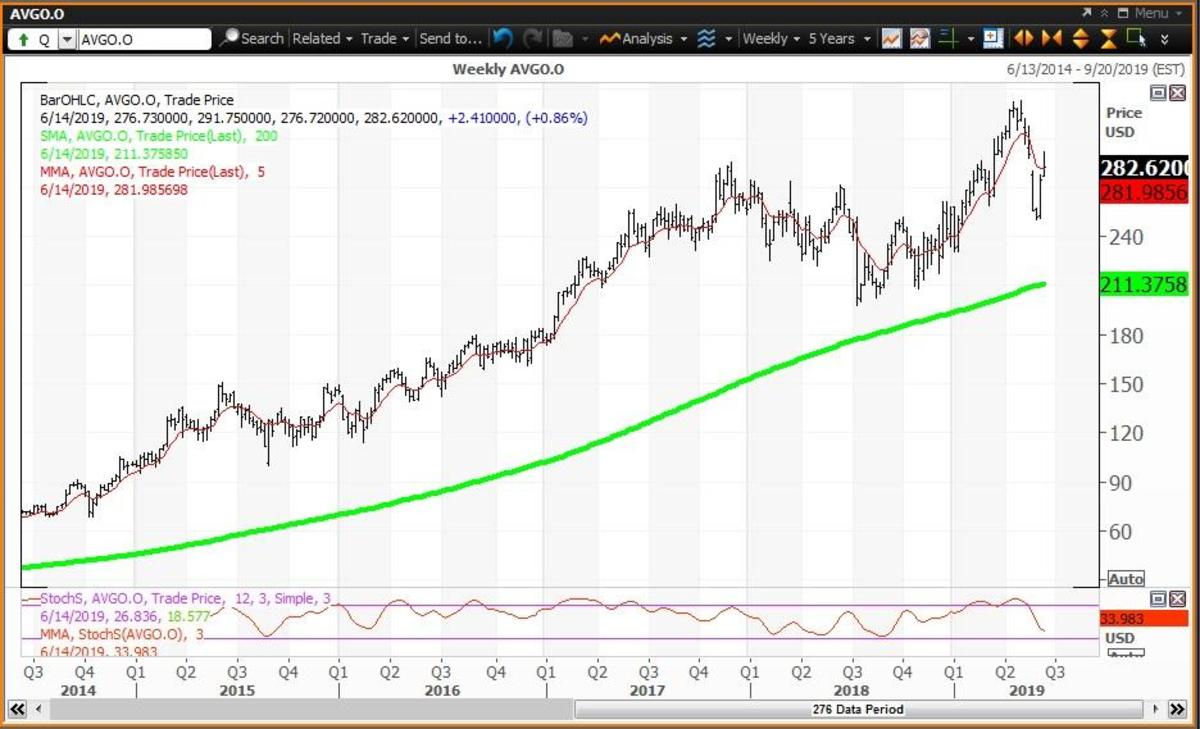Screen dimensions: 1200x729
Task: Click the line chart template icon
Action: 892,39
